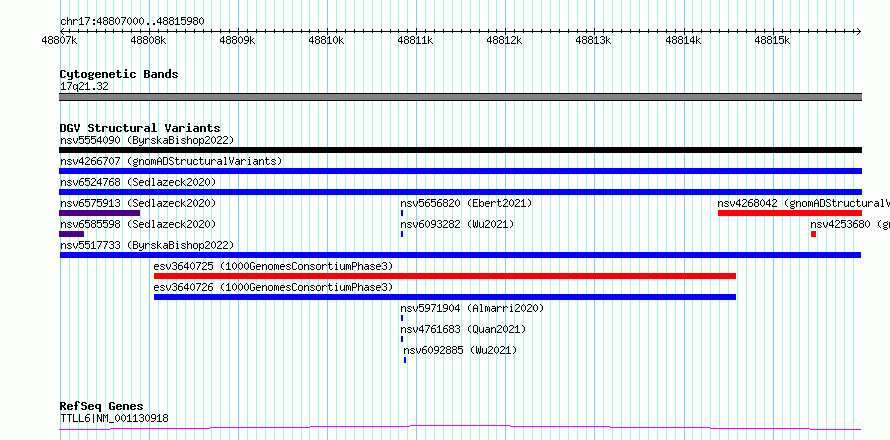Click the 48807k ruler tick
The image size is (890, 440).
coord(60,40)
